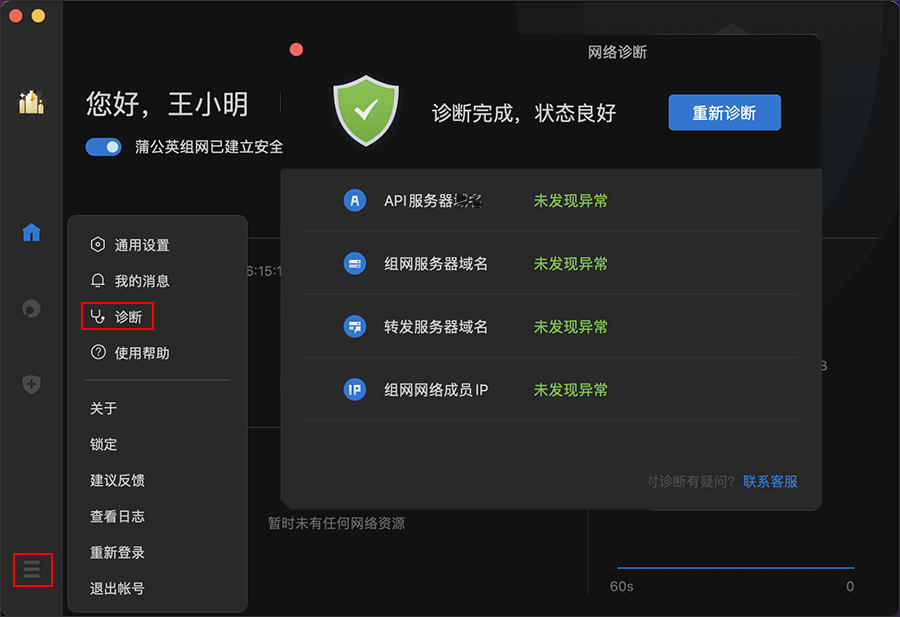This screenshot has height=617, width=900.
Task: Close the 网络诊断 dialog window
Action: point(296,49)
